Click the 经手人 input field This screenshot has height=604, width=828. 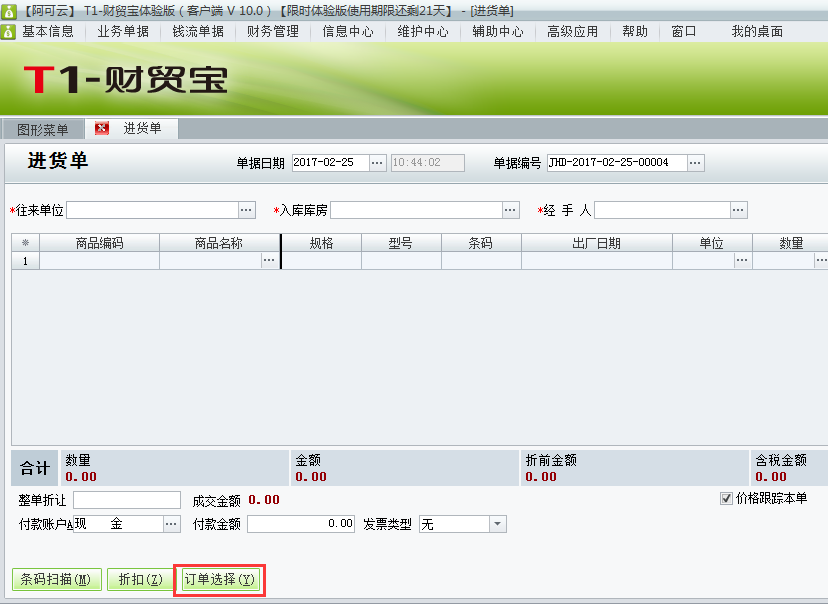coord(663,210)
